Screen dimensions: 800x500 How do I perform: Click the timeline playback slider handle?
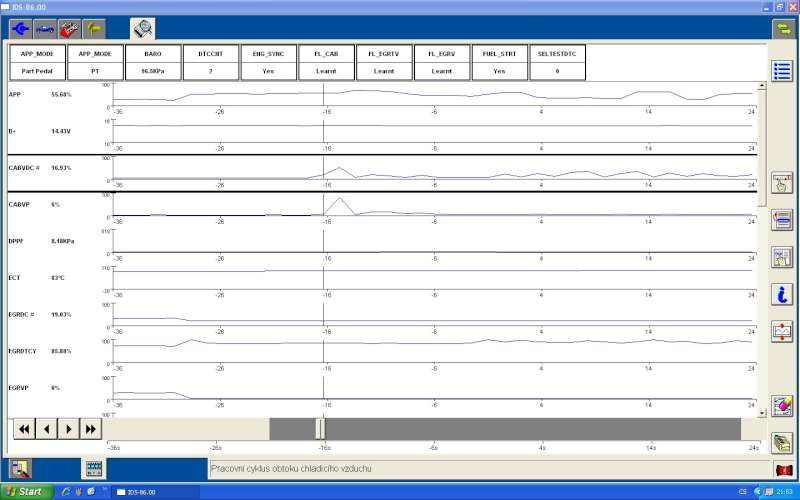pos(320,428)
